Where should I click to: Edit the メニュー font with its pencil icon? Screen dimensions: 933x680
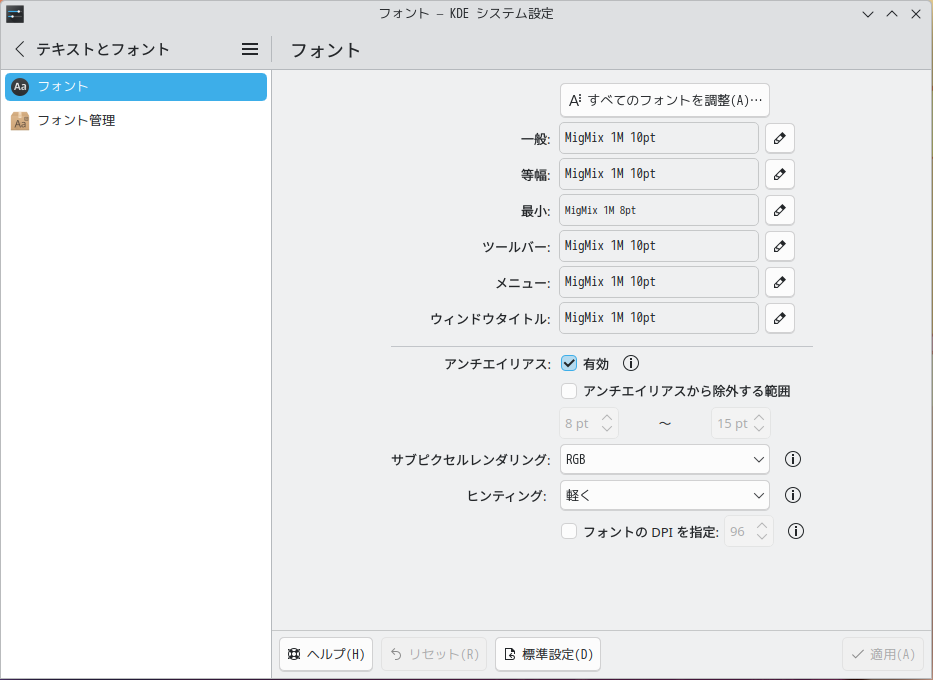click(779, 282)
